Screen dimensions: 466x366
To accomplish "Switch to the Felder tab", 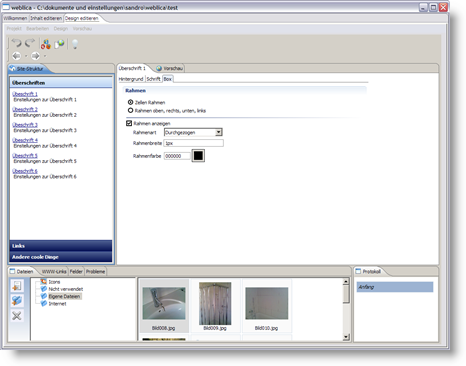I will coord(76,272).
